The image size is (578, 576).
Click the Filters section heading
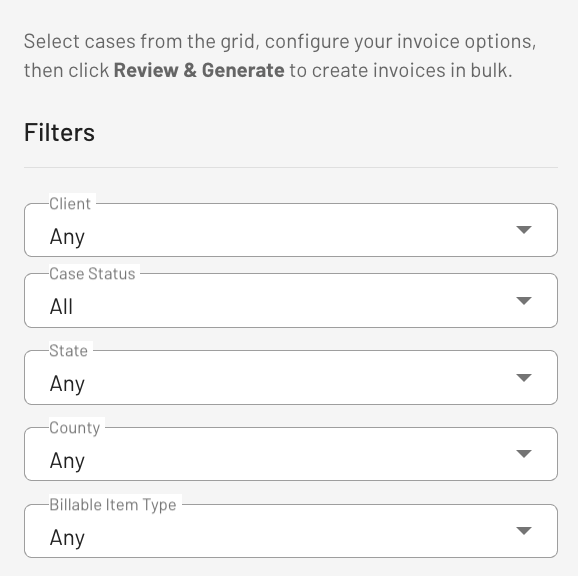pyautogui.click(x=59, y=132)
